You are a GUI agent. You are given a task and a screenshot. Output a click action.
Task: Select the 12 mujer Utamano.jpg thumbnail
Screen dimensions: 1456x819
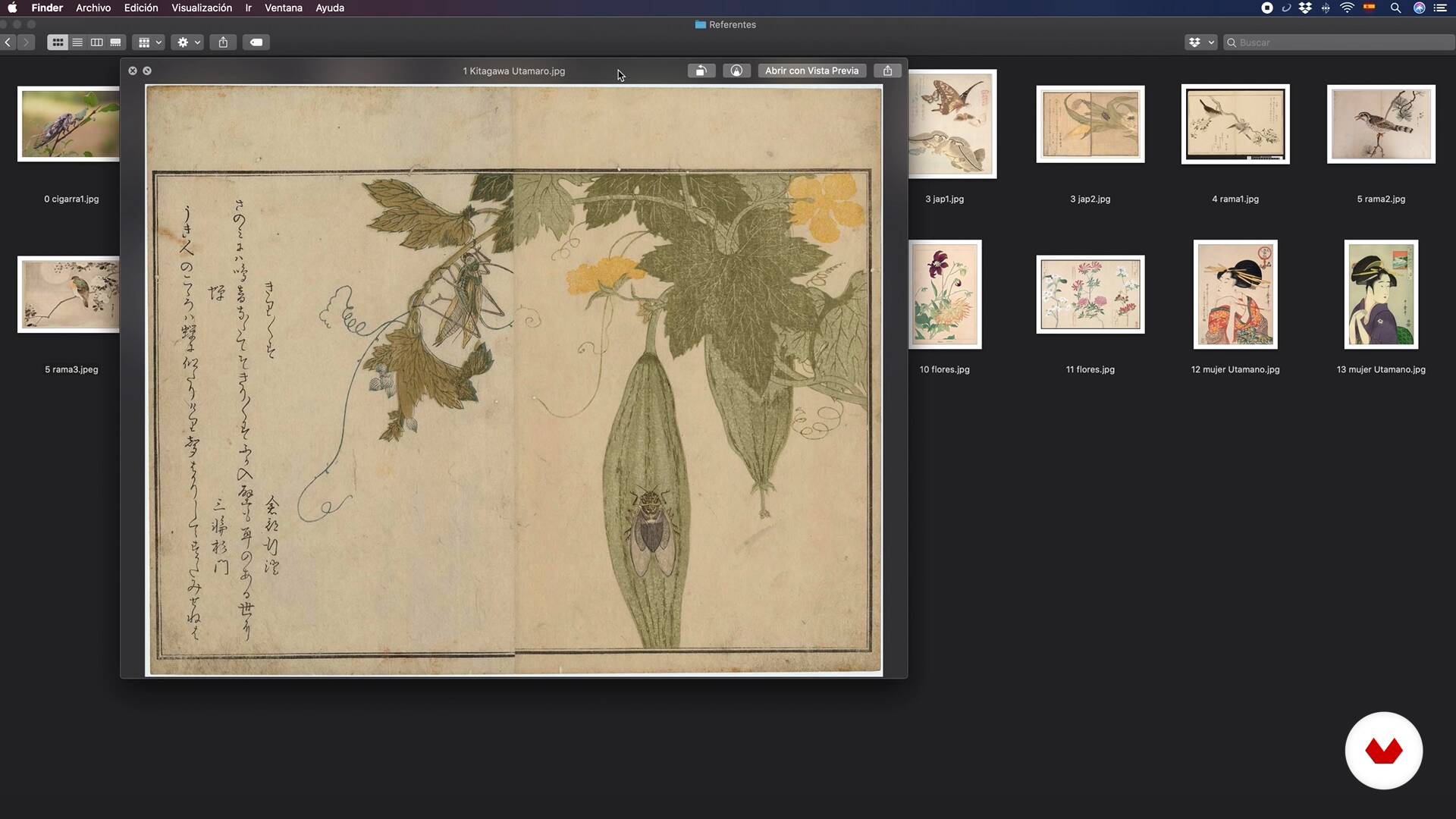[x=1235, y=294]
